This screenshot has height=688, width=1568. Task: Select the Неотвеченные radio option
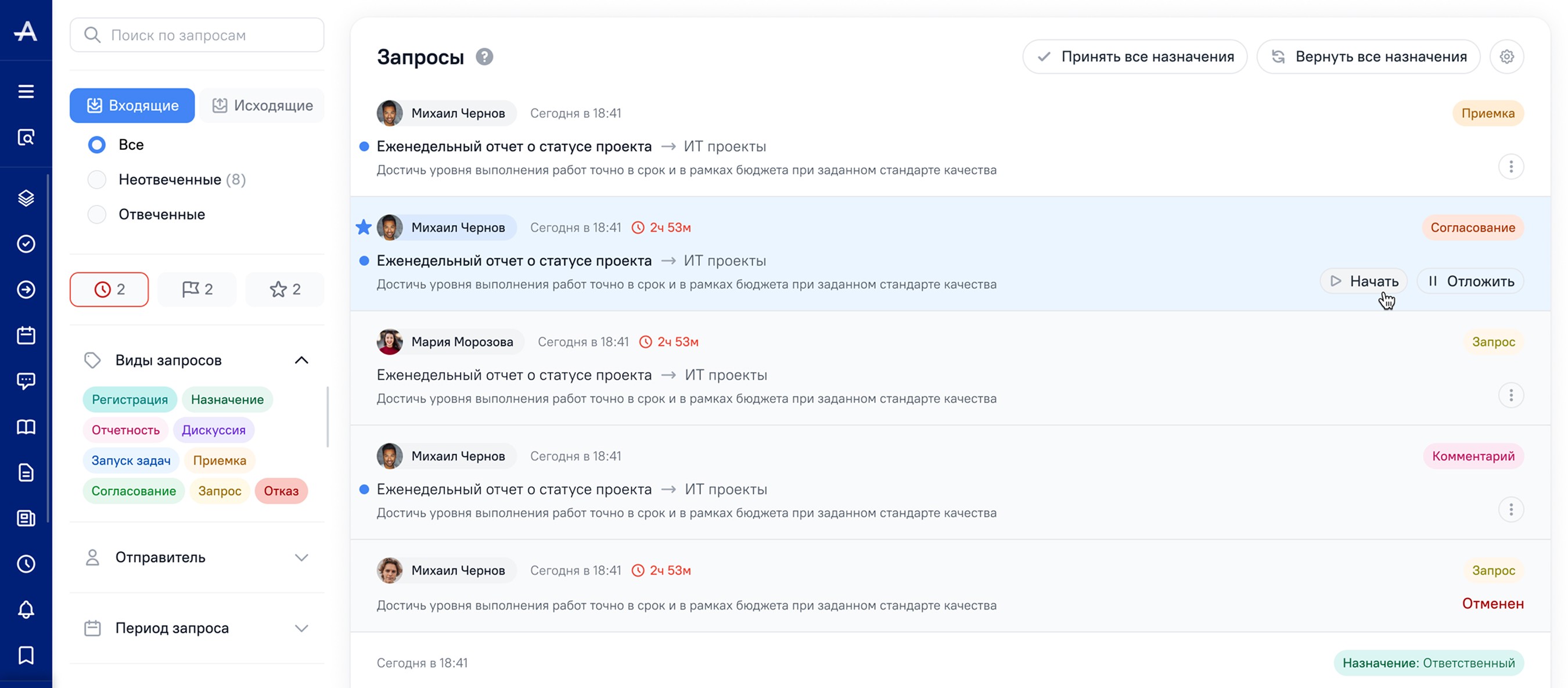click(97, 179)
